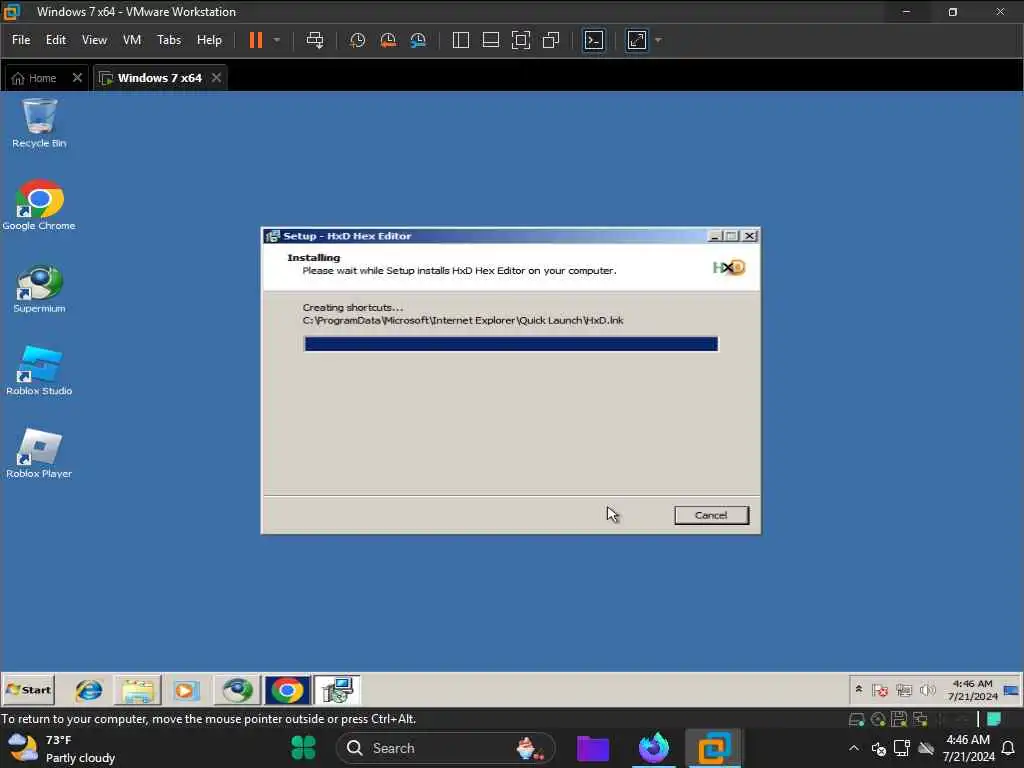Open the VMware Edit menu
Screen dimensions: 1024x768
56,40
